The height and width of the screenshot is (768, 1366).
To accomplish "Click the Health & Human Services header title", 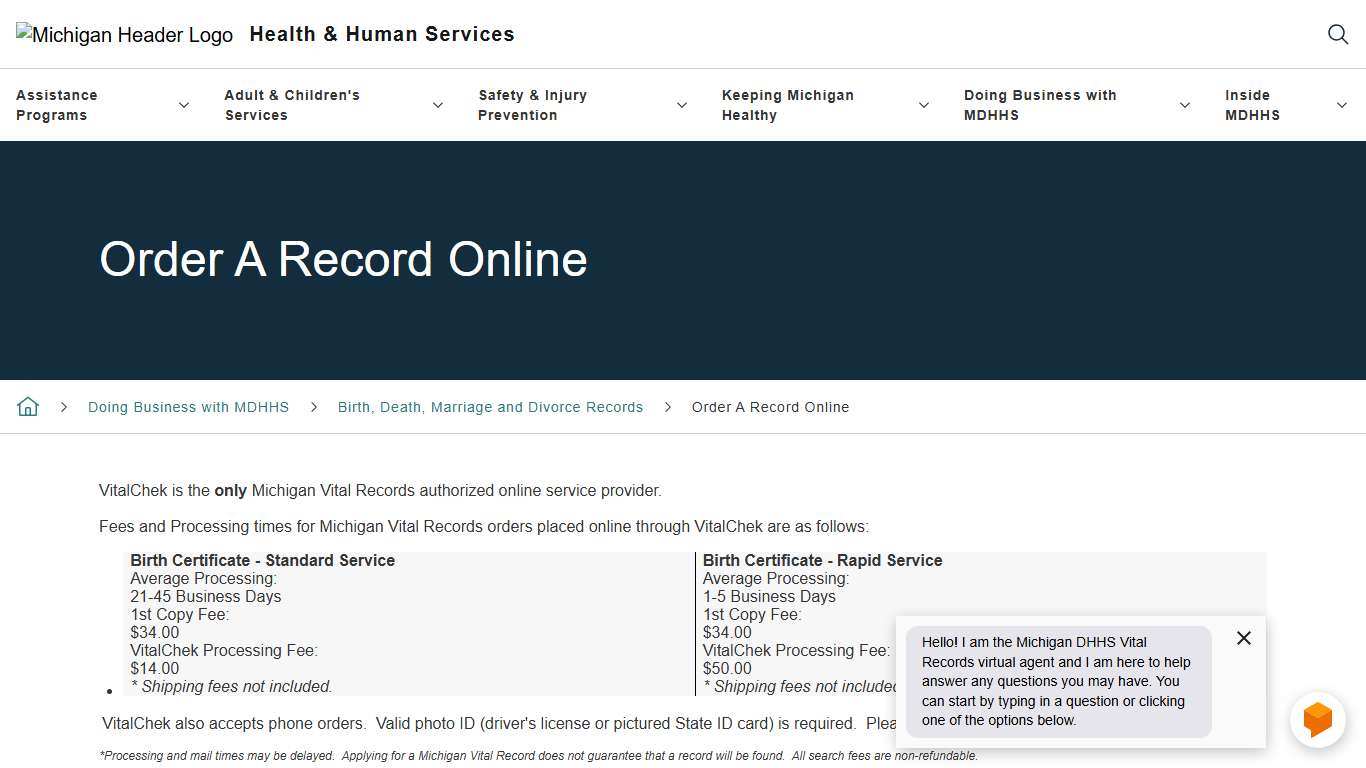I will 382,34.
